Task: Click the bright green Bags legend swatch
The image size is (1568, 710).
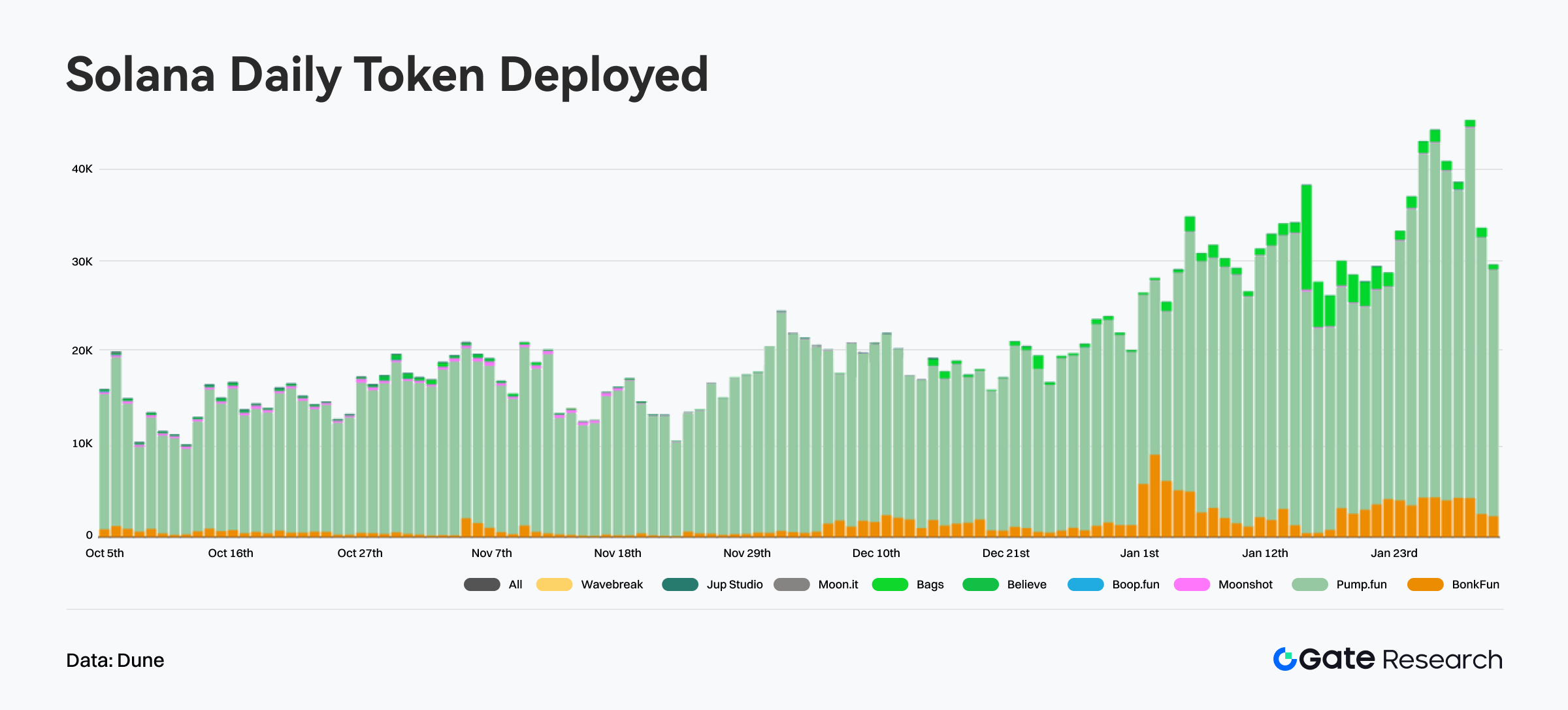Action: [x=890, y=584]
